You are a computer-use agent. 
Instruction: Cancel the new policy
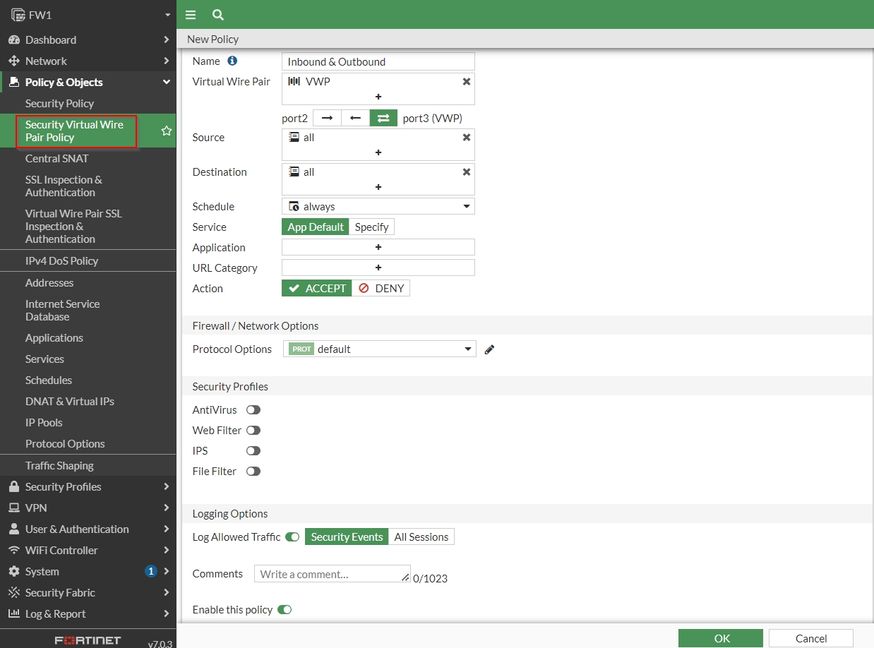[x=811, y=639]
